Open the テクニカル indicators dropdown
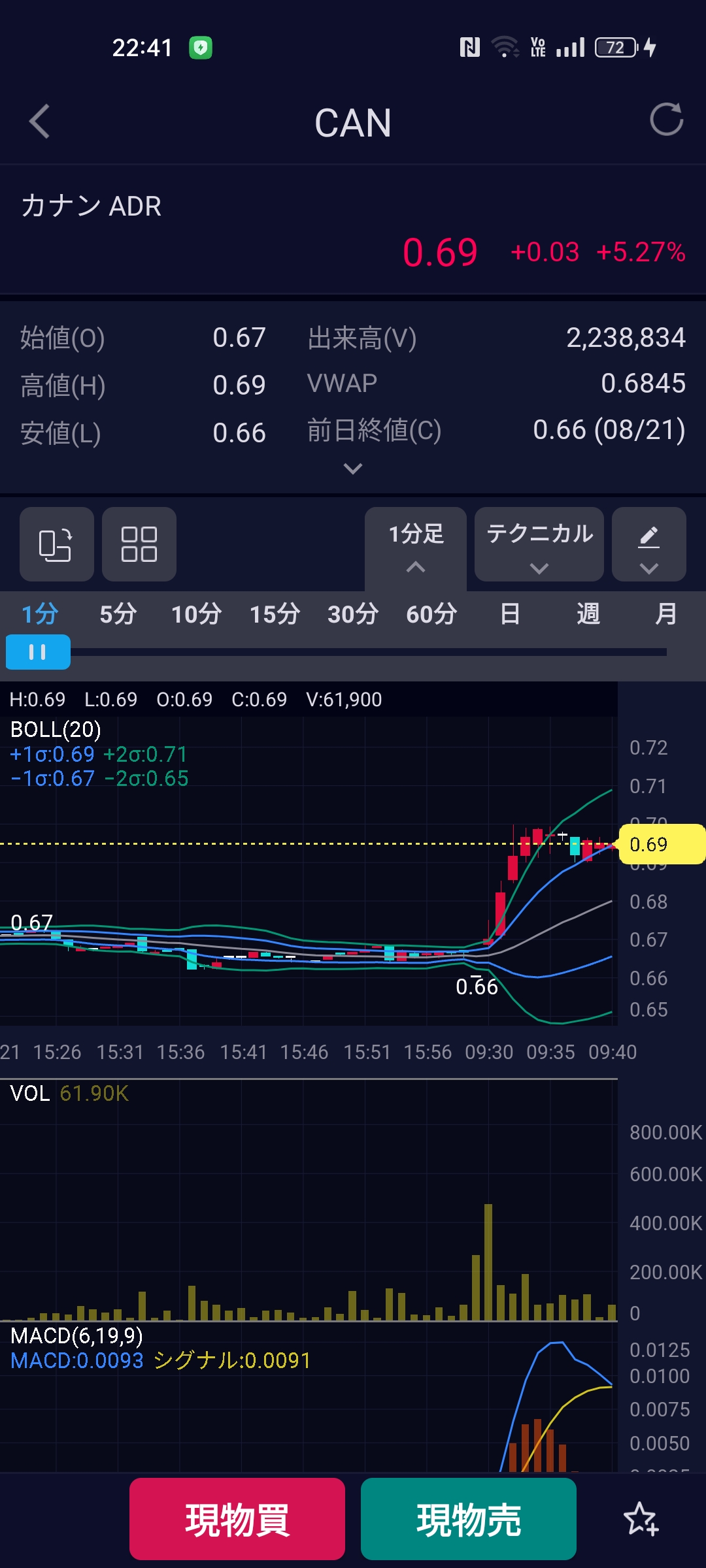The width and height of the screenshot is (706, 1568). pyautogui.click(x=539, y=544)
